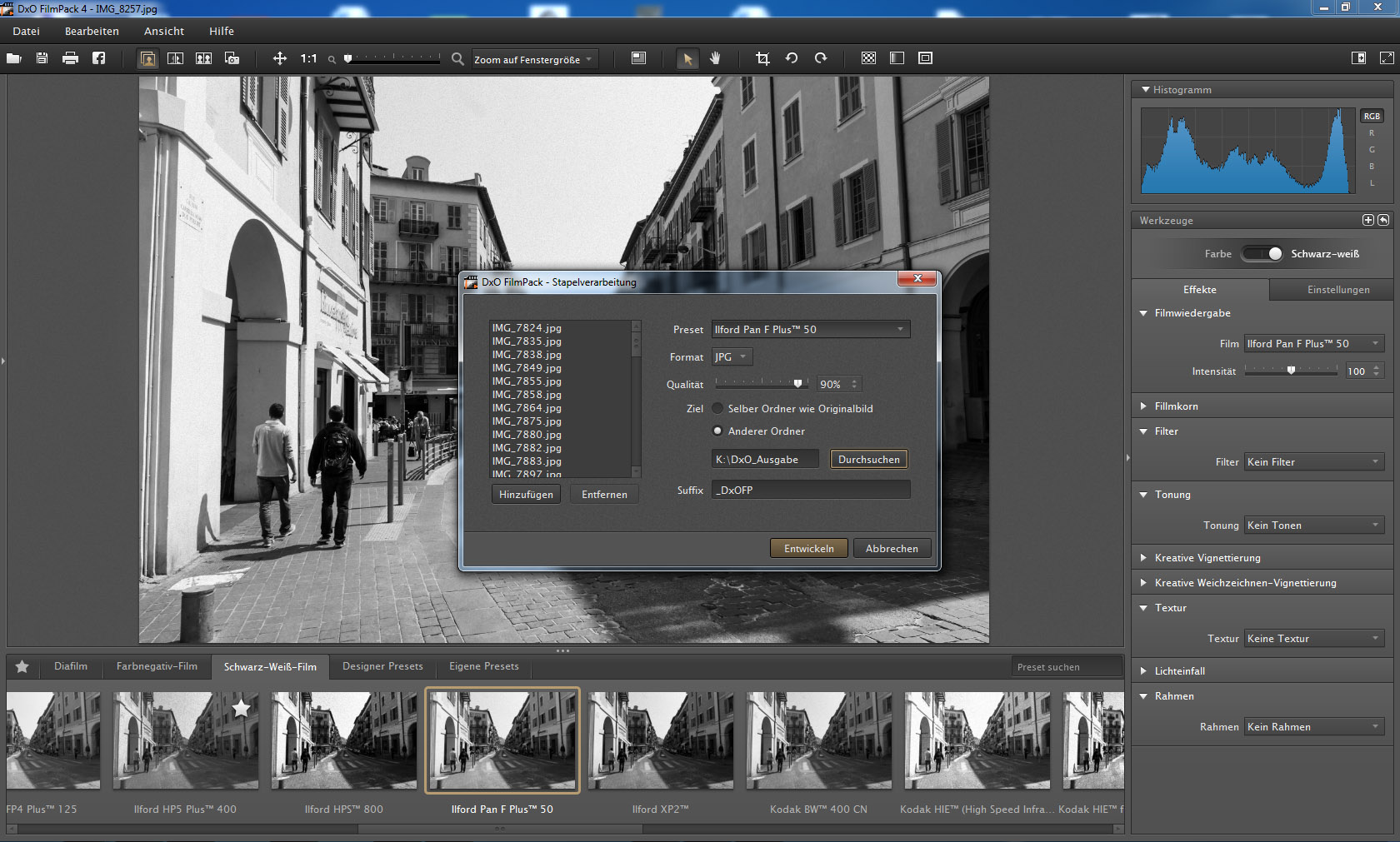The height and width of the screenshot is (842, 1400).
Task: Rotate image right with the clockwise arrow
Action: coord(821,58)
